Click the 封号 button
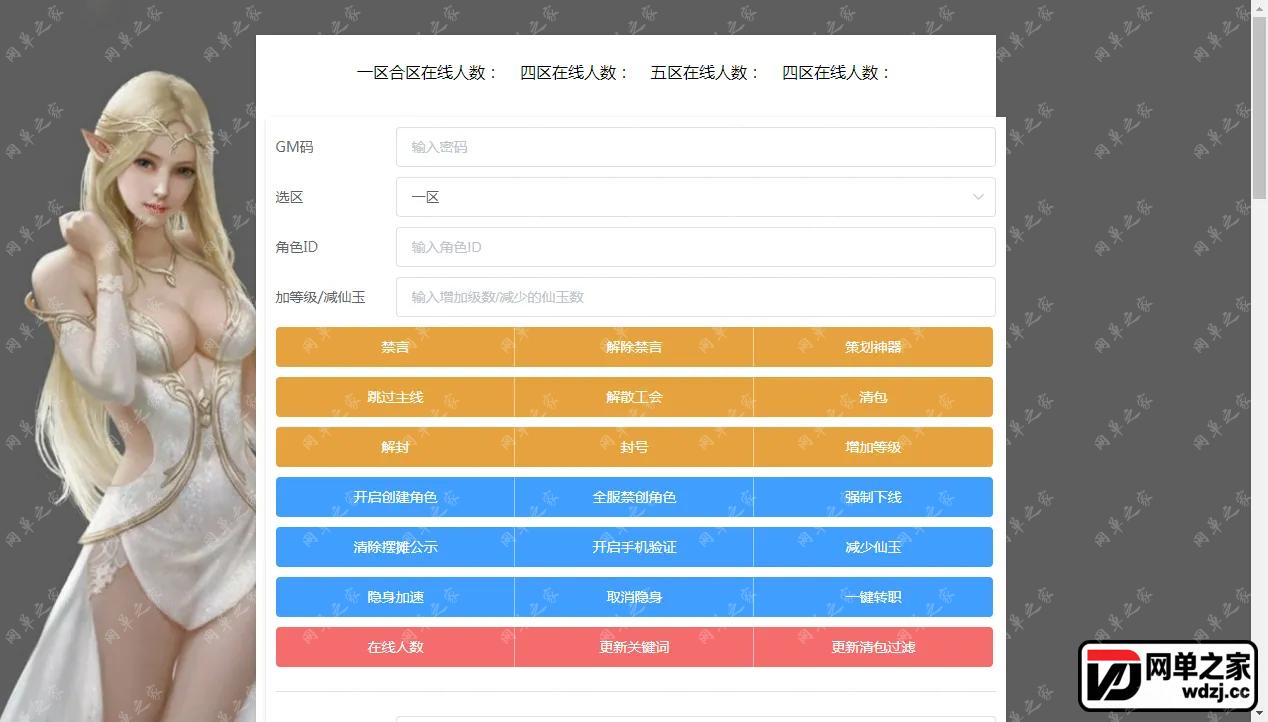 coord(634,447)
